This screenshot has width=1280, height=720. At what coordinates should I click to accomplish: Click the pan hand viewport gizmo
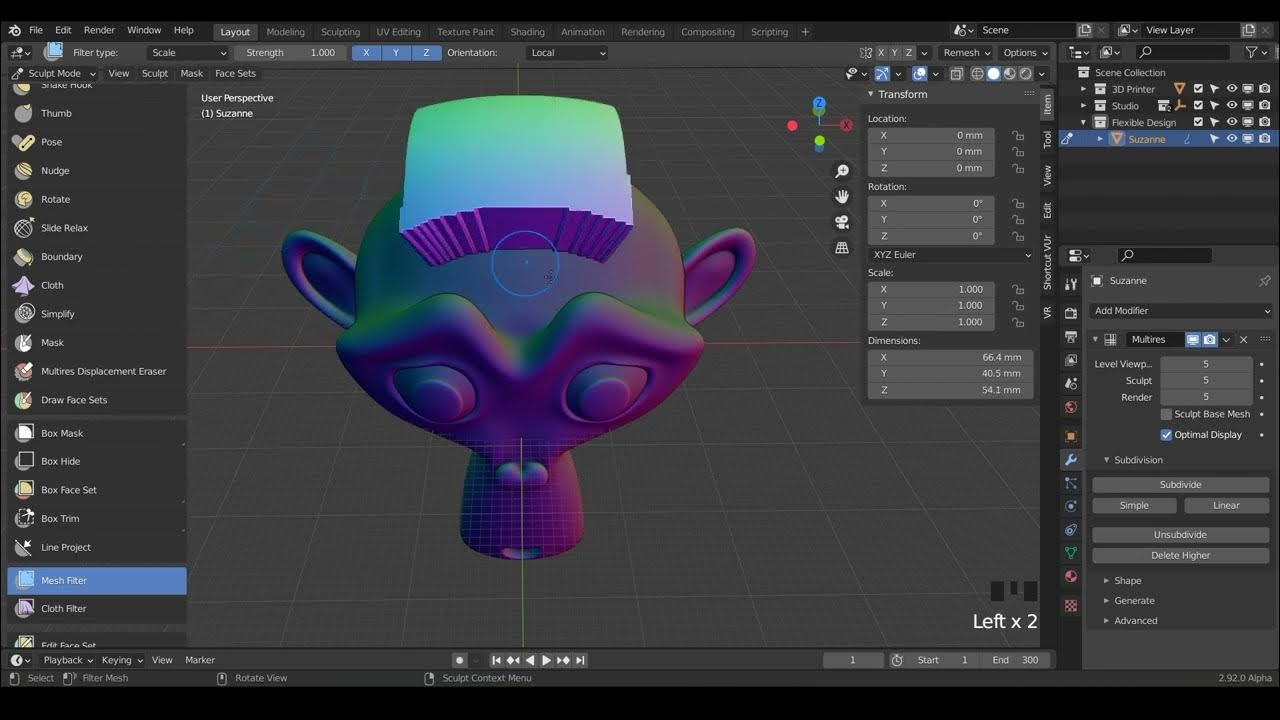842,196
